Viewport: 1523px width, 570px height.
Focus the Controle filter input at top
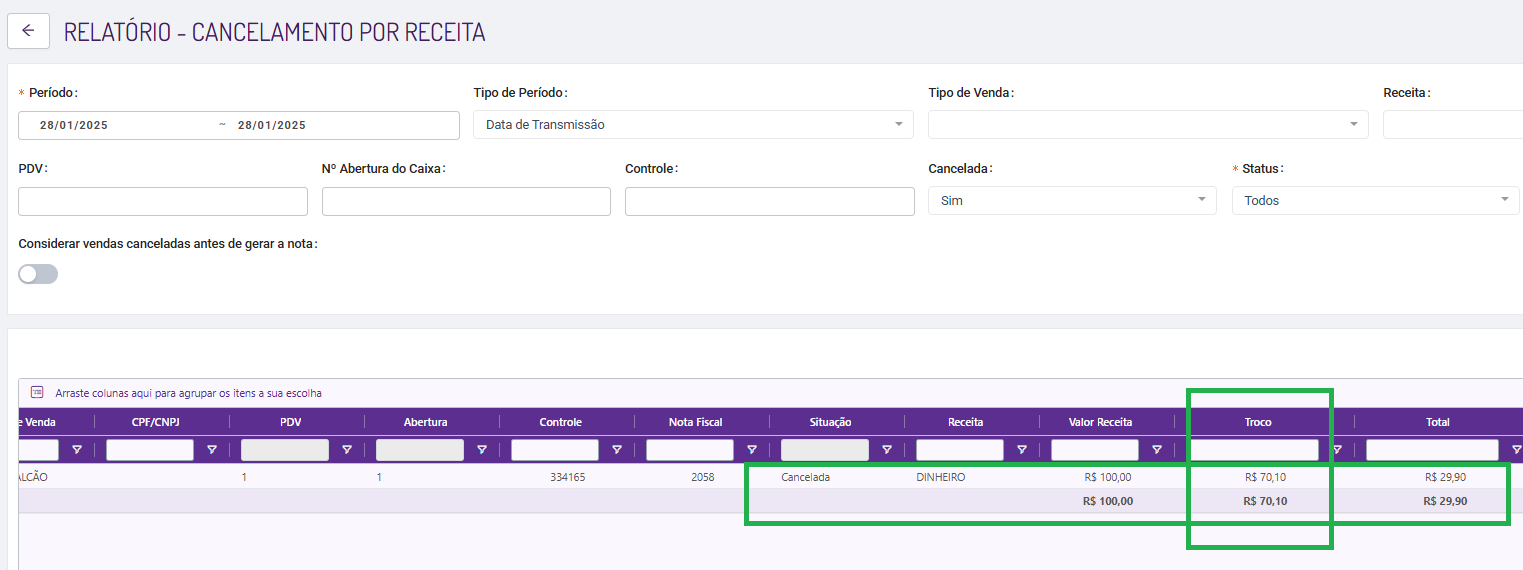tap(769, 201)
